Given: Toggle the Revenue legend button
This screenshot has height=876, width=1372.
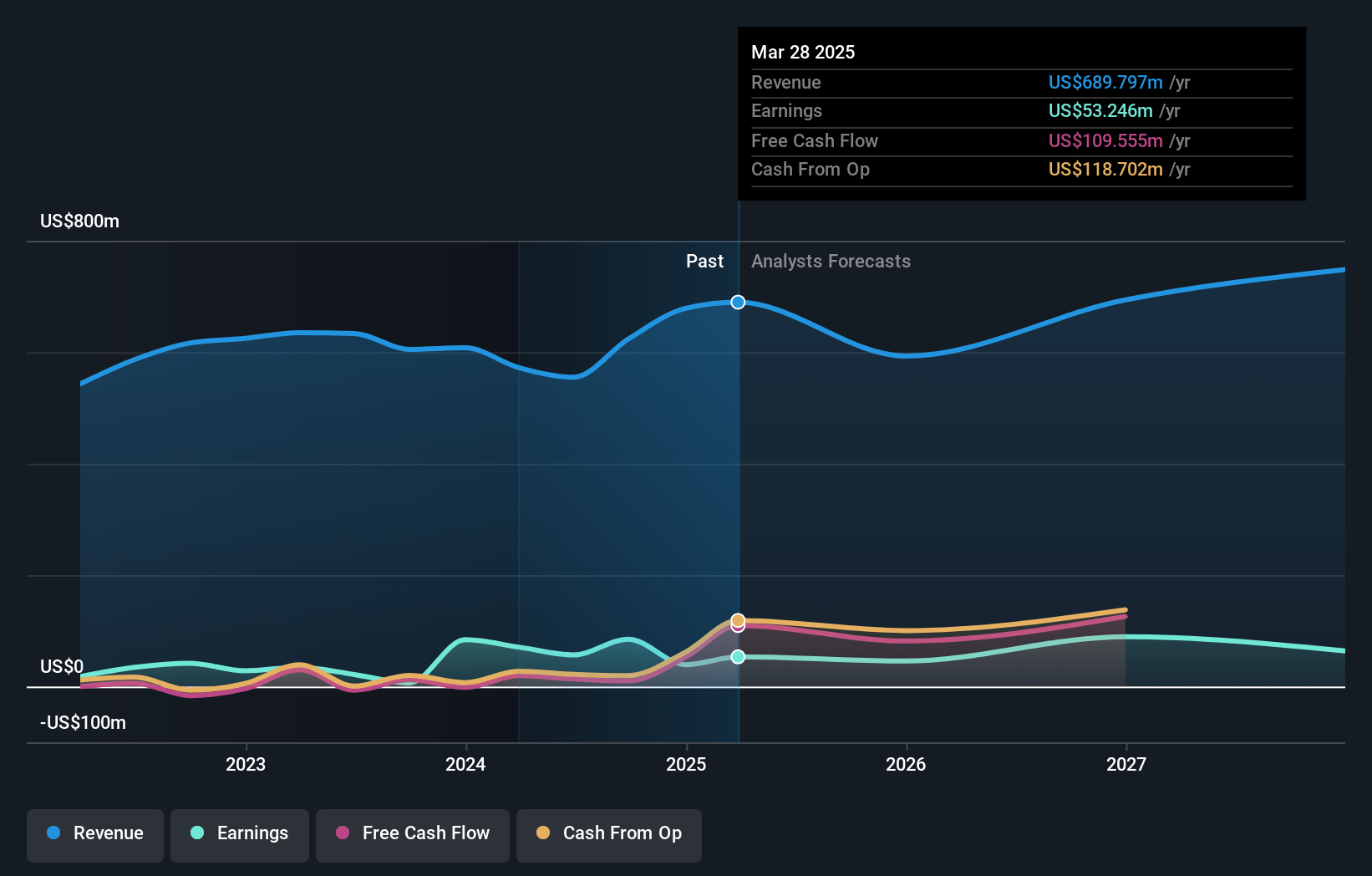Looking at the screenshot, I should pyautogui.click(x=95, y=835).
